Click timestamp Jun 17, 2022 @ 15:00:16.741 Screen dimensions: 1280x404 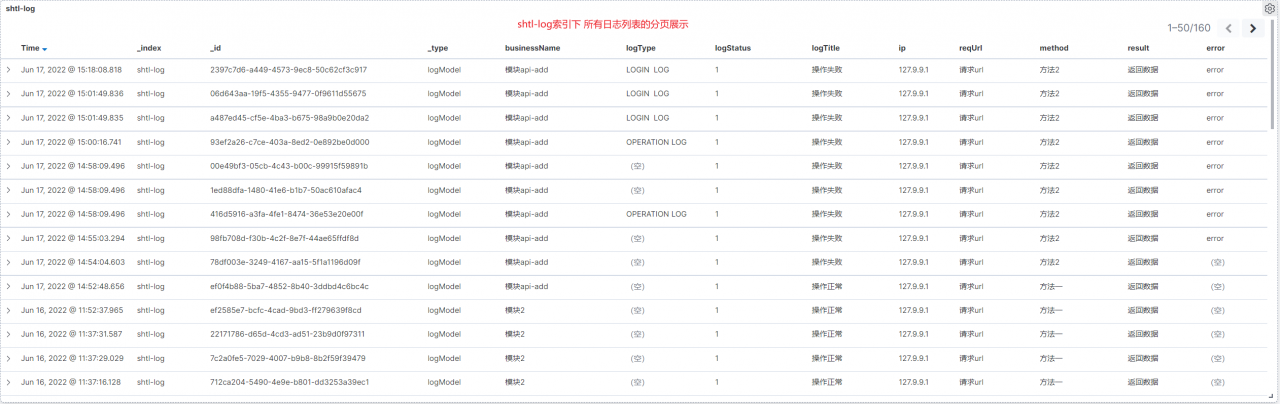[x=72, y=142]
